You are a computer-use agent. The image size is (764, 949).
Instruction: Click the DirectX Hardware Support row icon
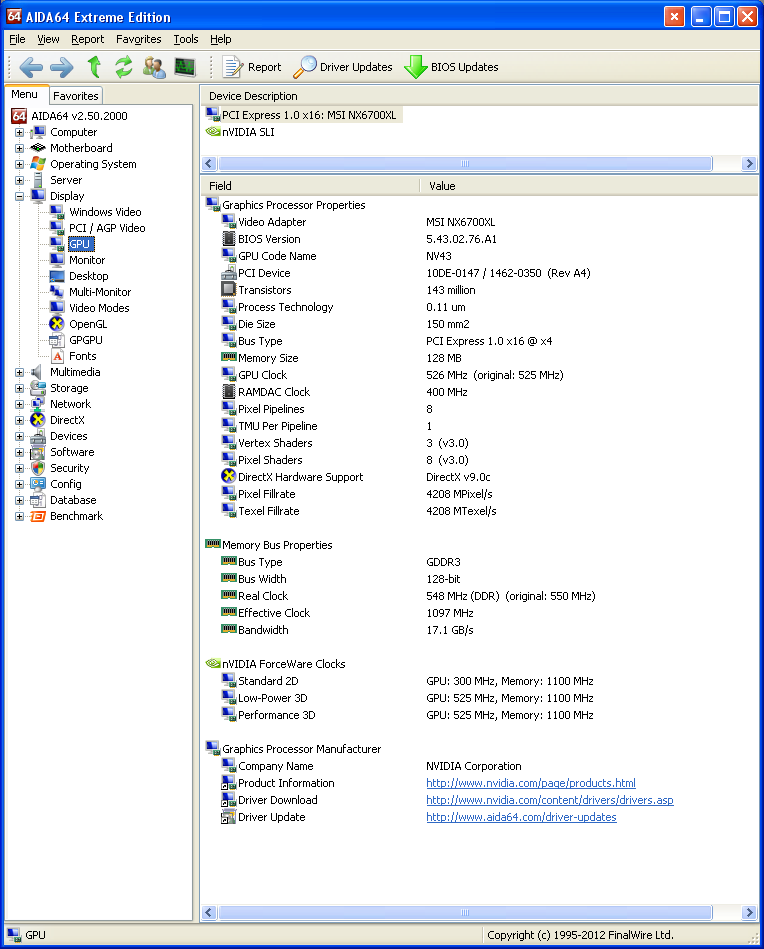click(x=228, y=476)
